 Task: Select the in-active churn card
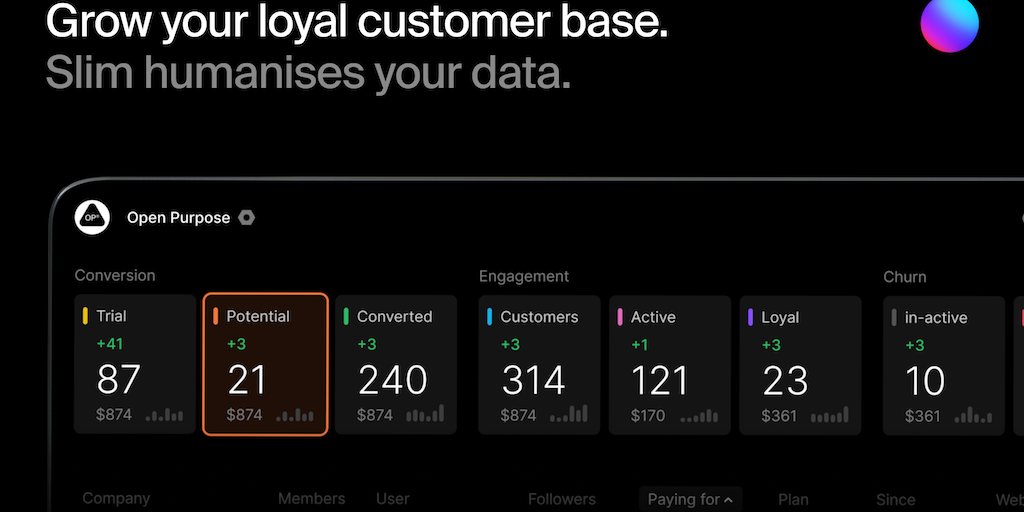click(943, 364)
